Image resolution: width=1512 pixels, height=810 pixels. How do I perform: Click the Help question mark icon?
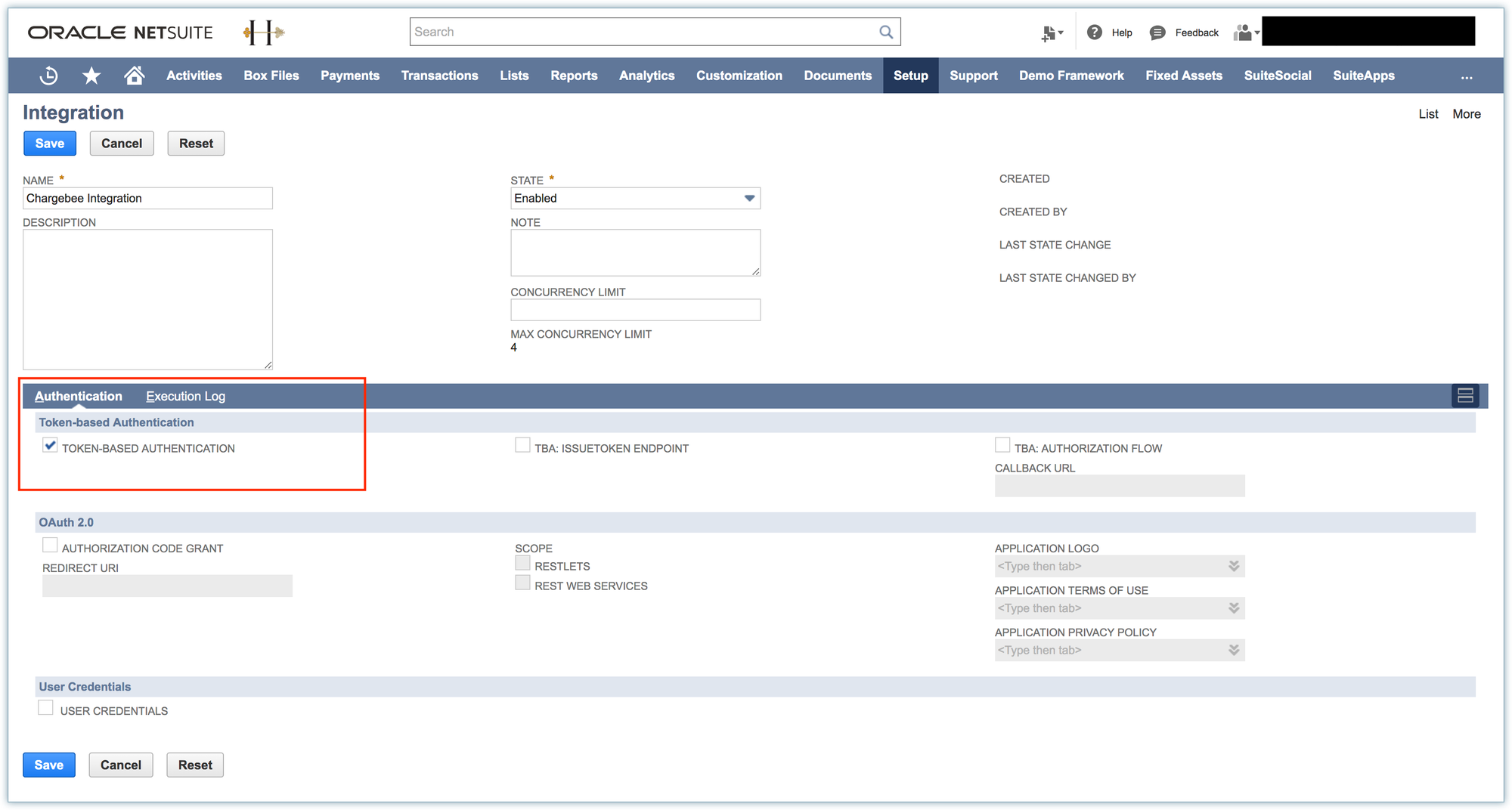[x=1094, y=32]
